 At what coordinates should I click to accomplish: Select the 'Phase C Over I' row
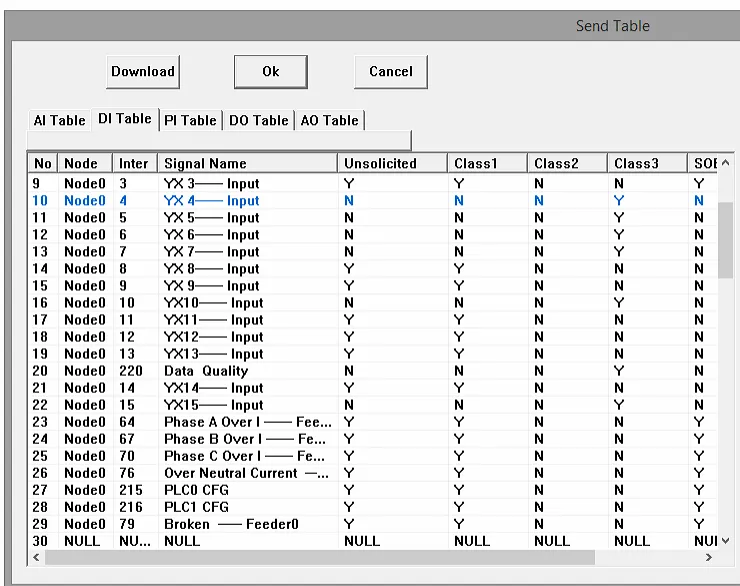[373, 456]
